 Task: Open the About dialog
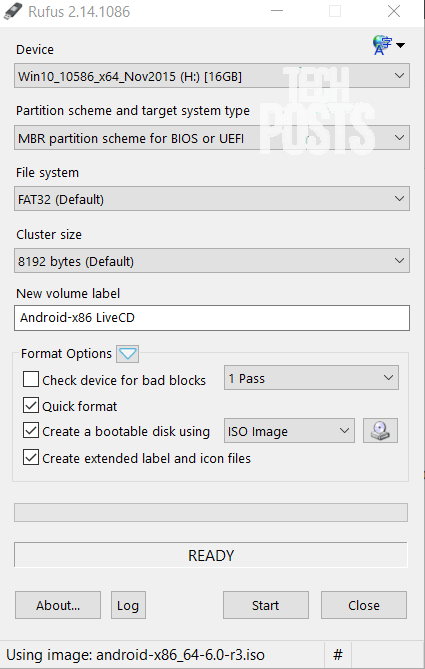[x=58, y=605]
